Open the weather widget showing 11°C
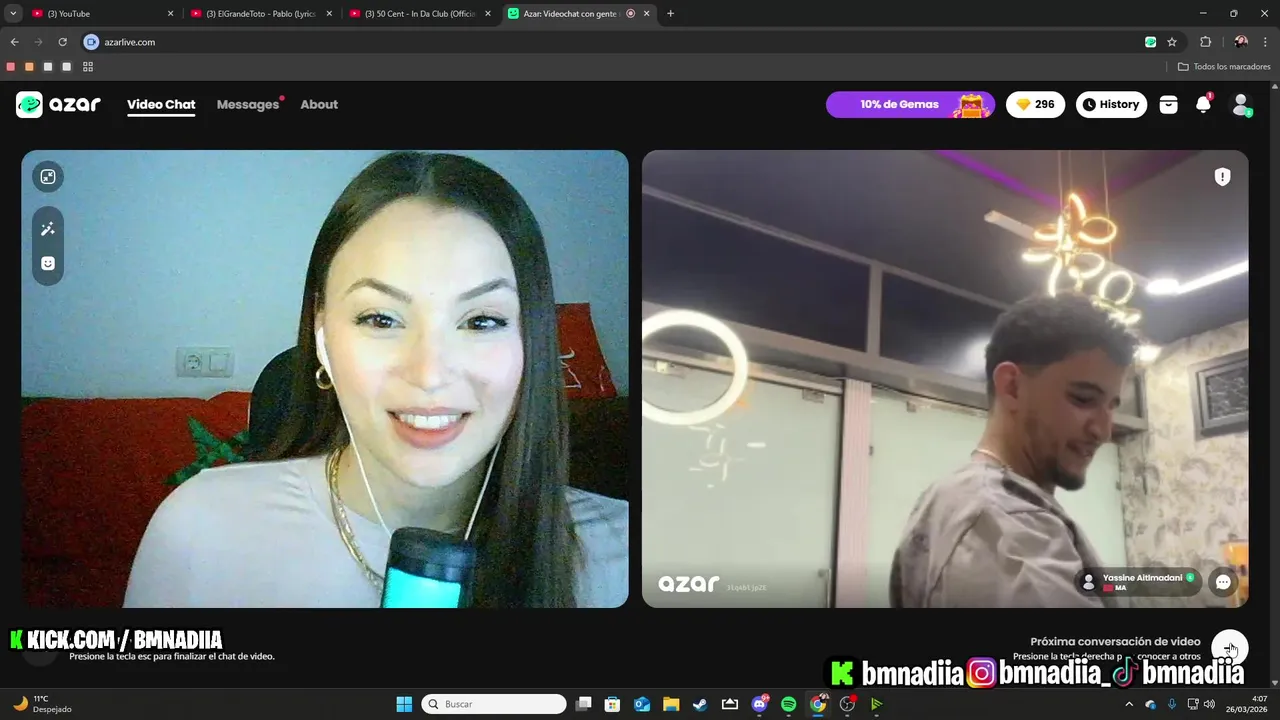 tap(42, 704)
